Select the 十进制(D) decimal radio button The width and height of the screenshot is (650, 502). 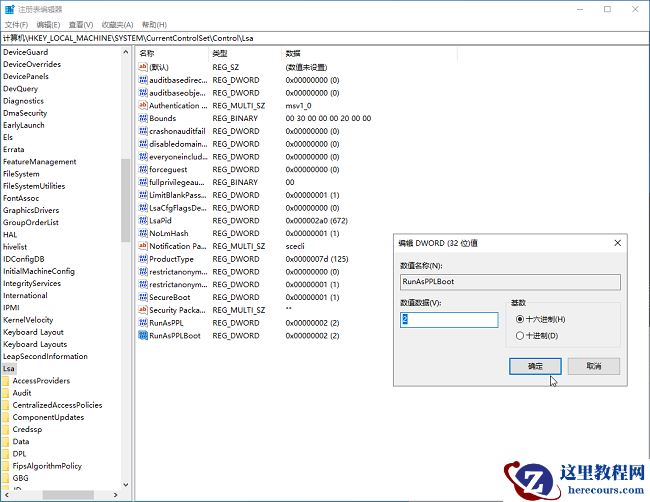(x=520, y=336)
